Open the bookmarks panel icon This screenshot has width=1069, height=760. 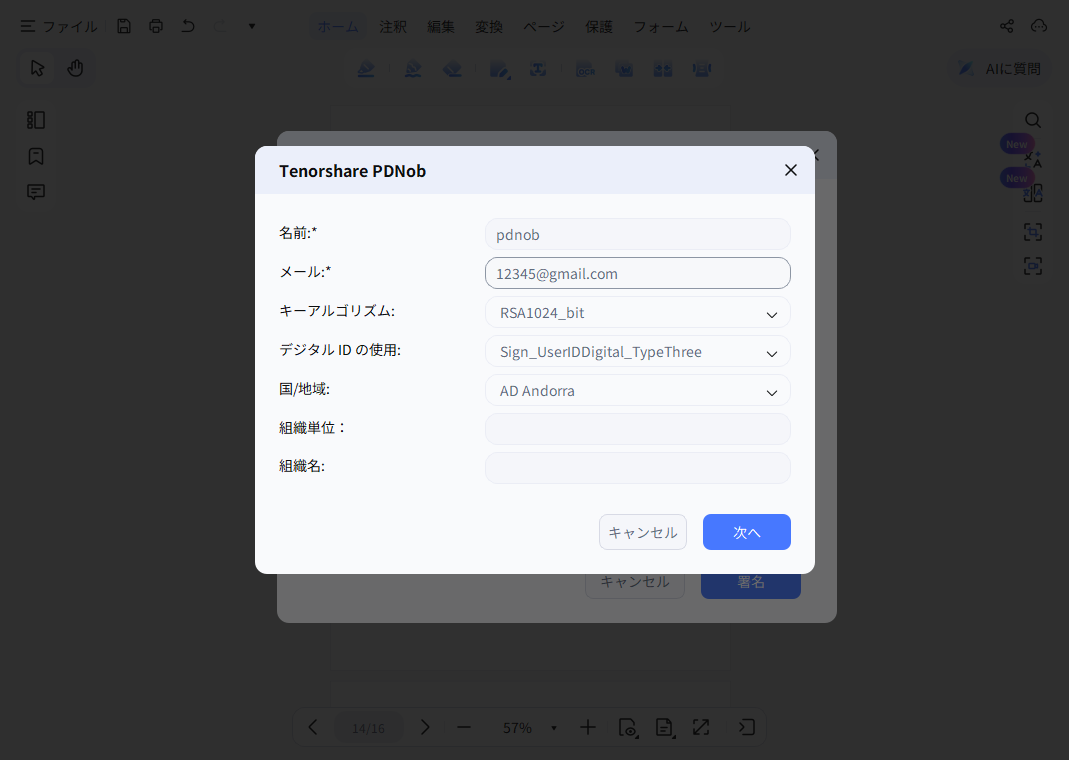click(x=35, y=156)
